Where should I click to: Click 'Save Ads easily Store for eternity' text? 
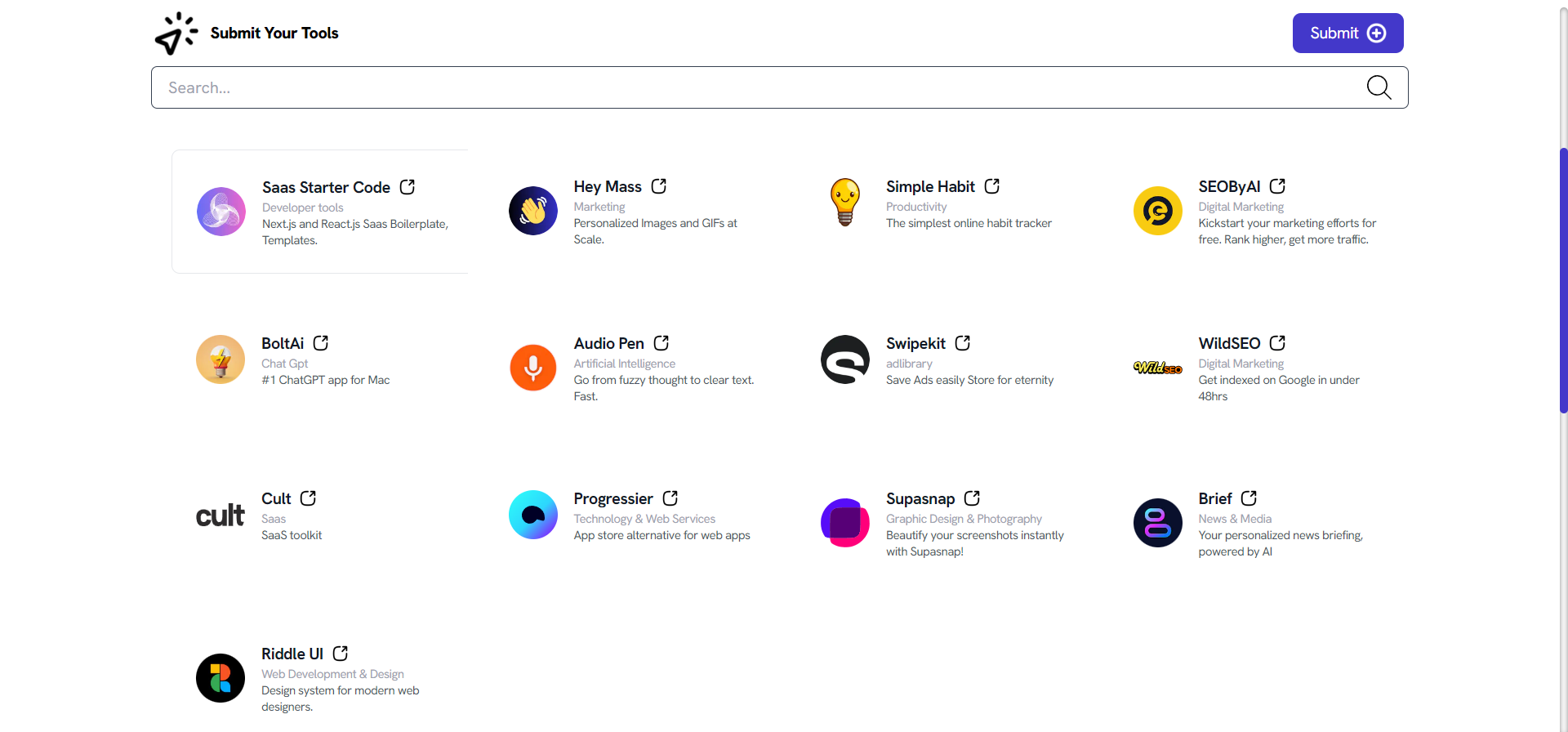pos(970,380)
